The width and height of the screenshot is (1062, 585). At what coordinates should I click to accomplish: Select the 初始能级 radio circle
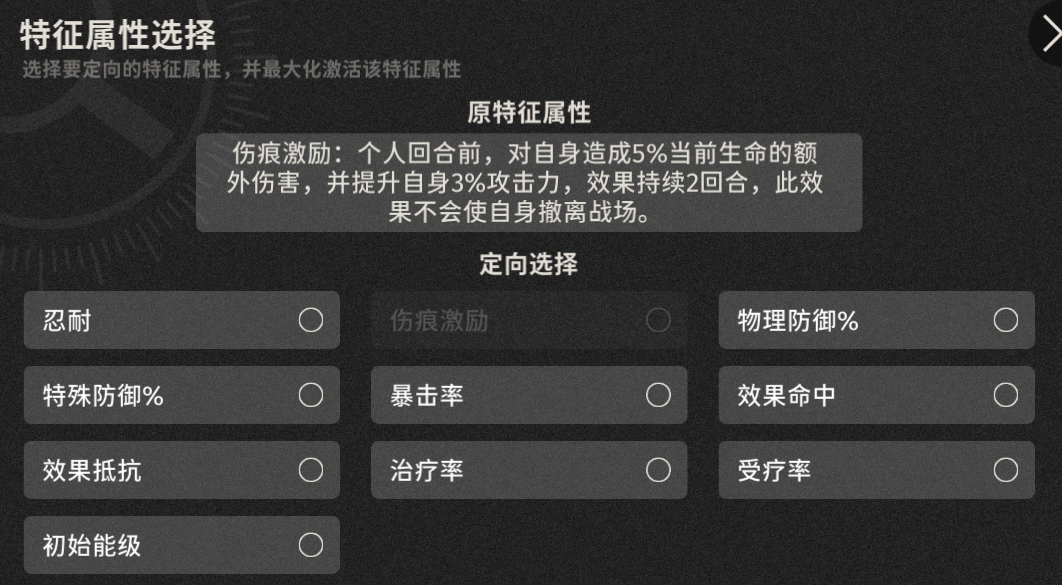[x=311, y=545]
